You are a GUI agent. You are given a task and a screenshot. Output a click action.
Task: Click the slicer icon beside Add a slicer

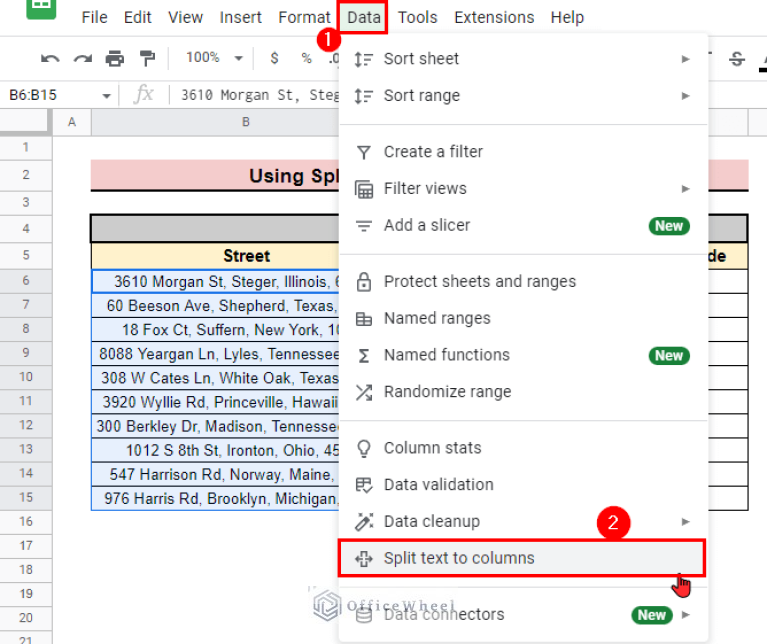[363, 226]
